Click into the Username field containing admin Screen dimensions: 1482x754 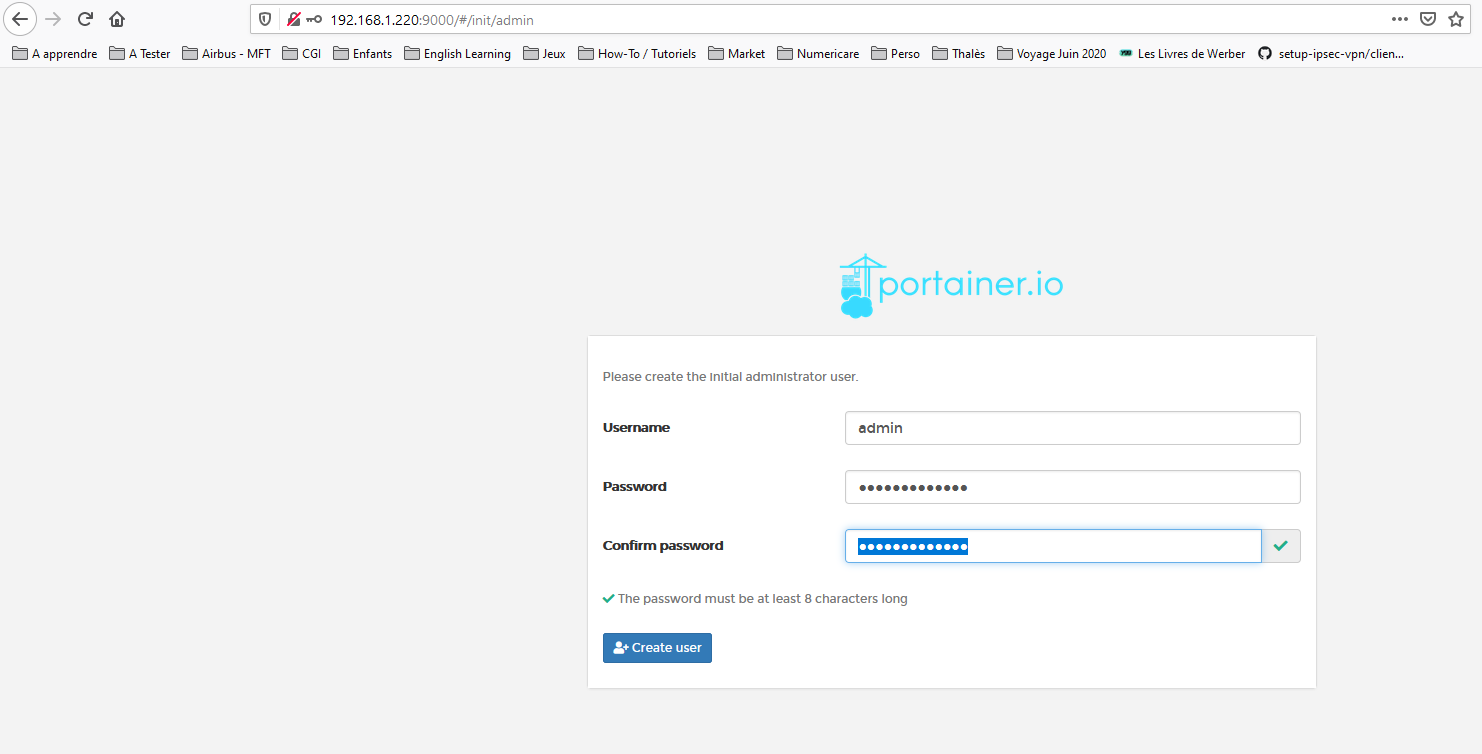point(1072,428)
